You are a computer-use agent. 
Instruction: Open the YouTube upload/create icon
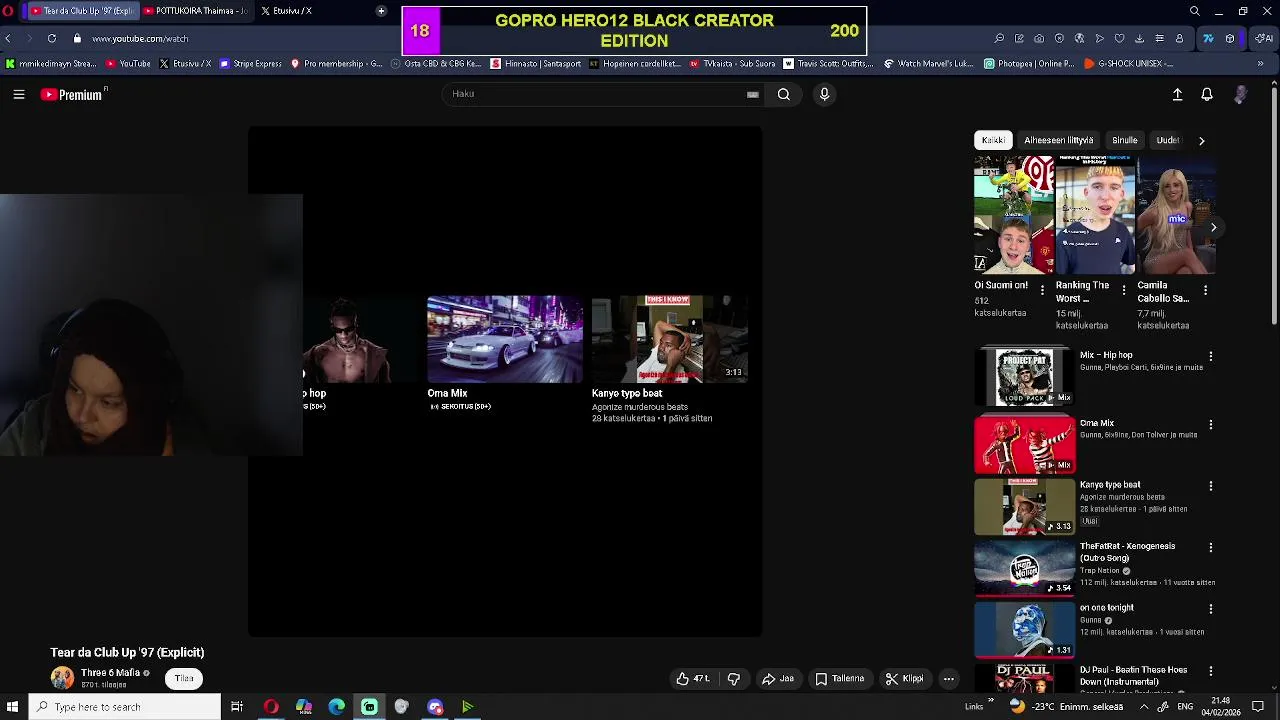[1177, 94]
